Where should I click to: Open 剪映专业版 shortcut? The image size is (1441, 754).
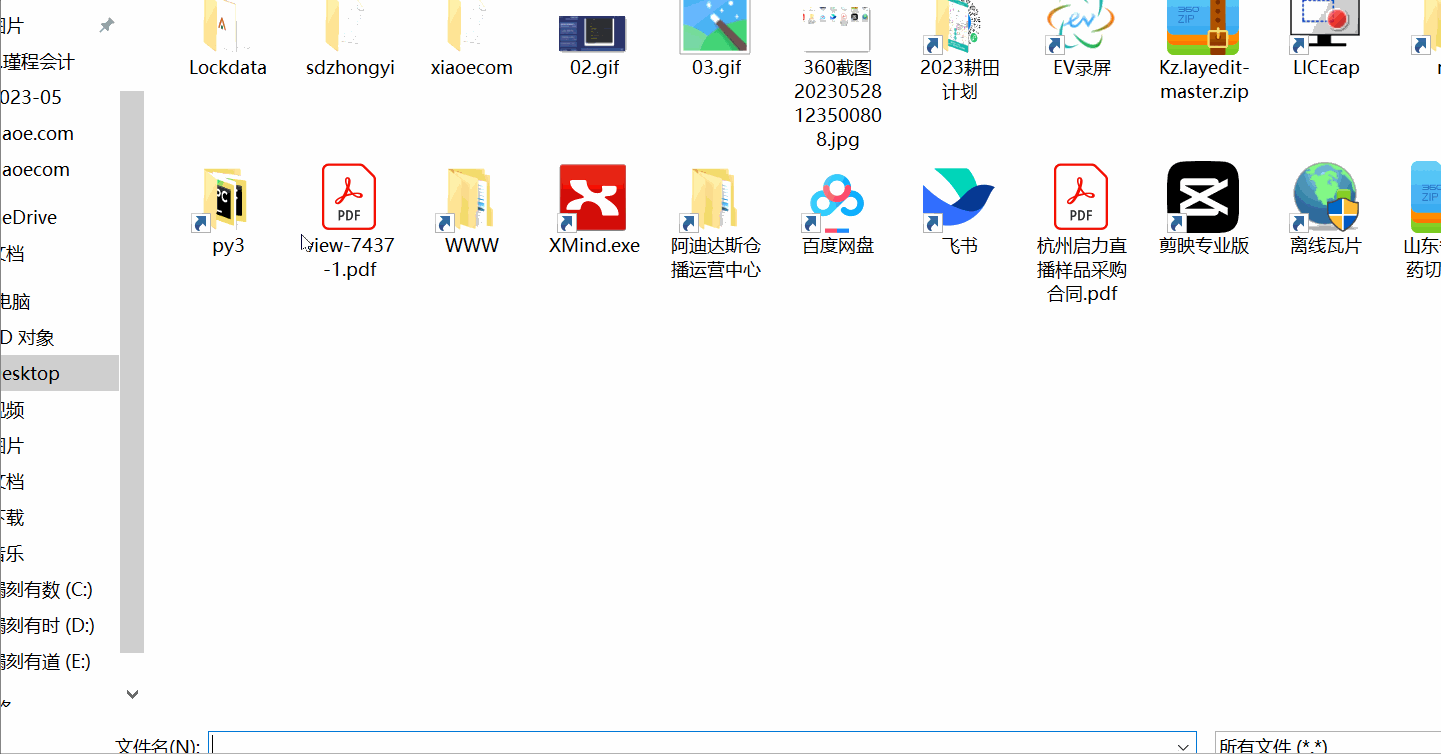pyautogui.click(x=1203, y=196)
